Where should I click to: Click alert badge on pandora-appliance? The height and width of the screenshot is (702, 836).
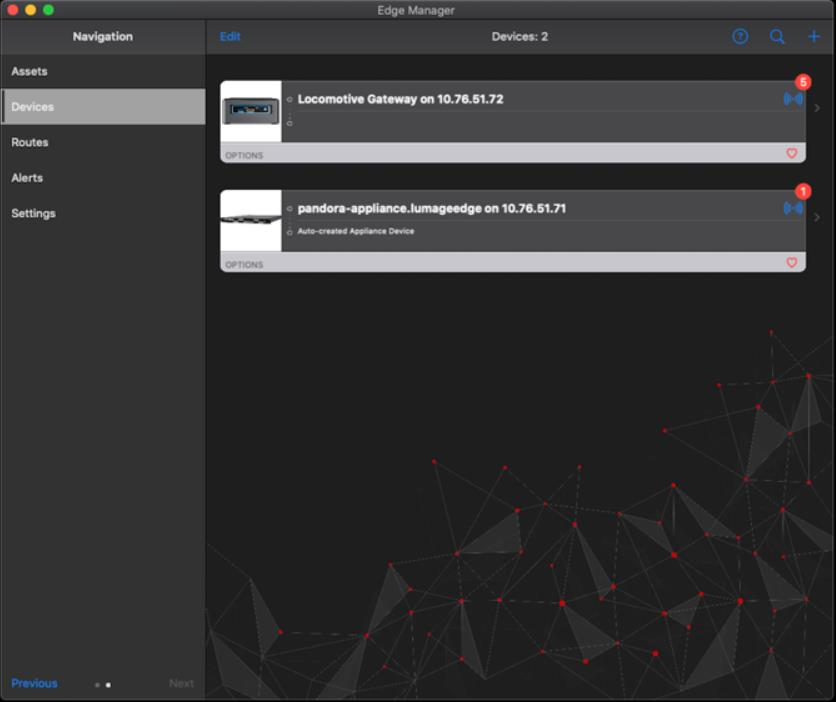tap(802, 191)
